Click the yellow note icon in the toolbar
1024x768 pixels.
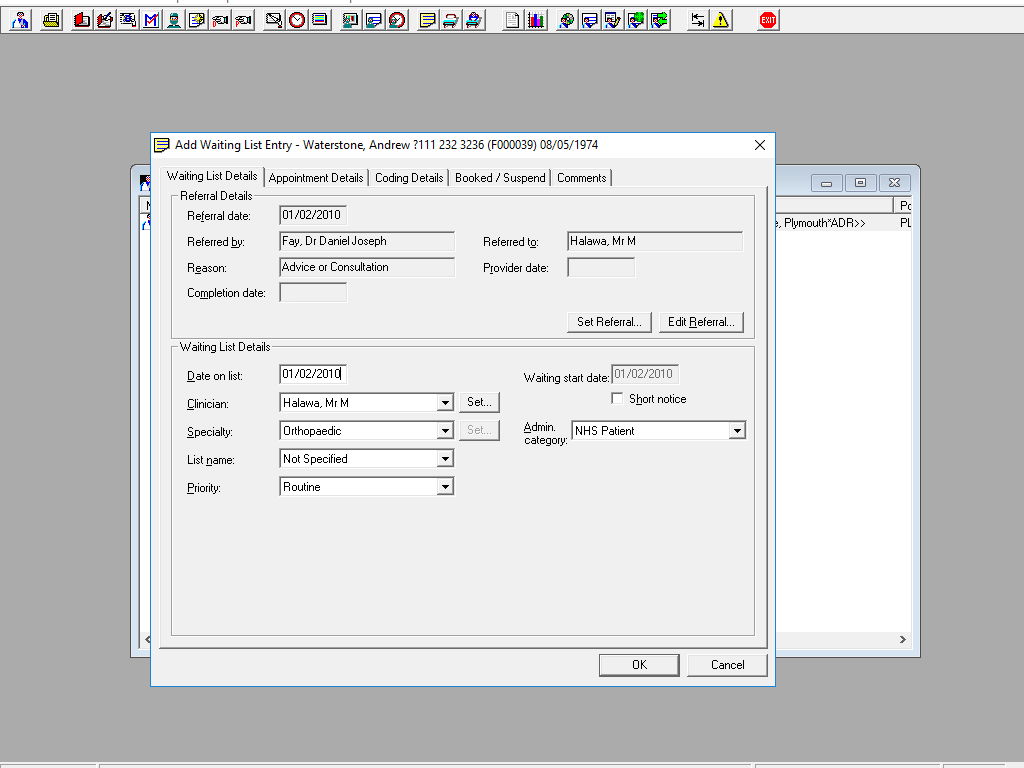point(428,20)
